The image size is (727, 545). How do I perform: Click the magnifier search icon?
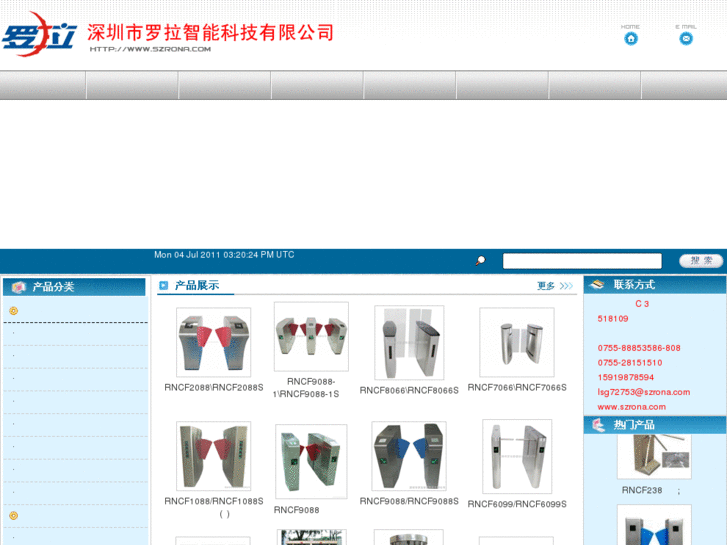[480, 260]
